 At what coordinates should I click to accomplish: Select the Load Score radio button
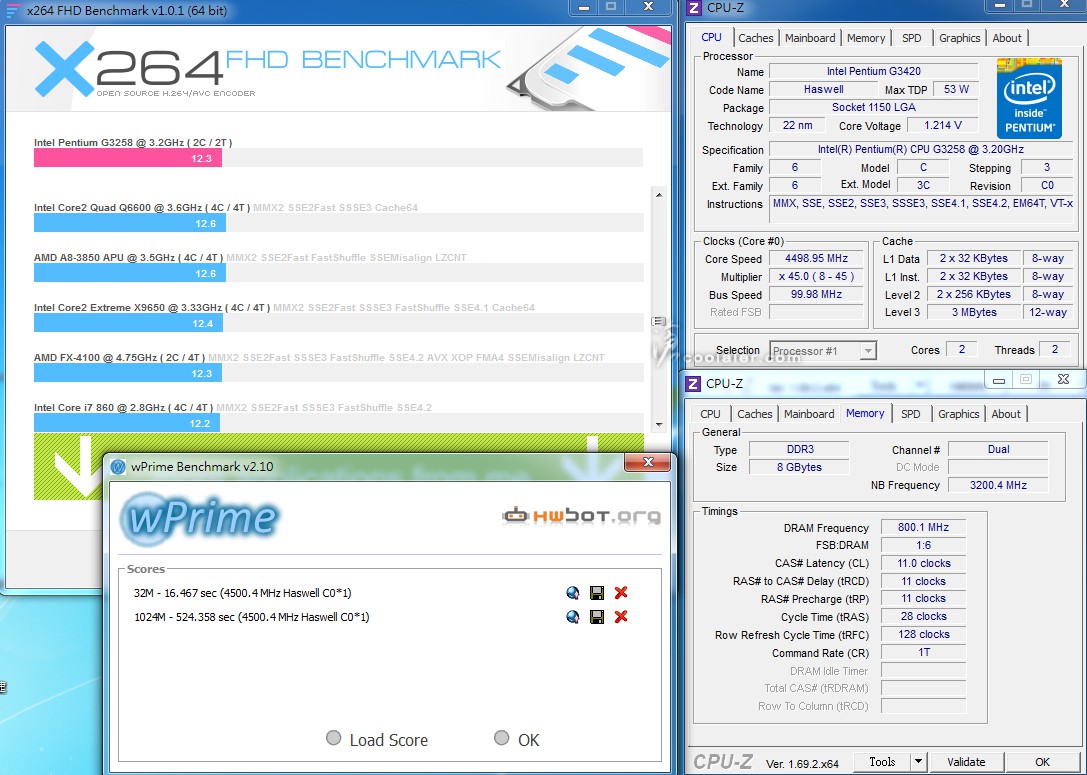333,738
